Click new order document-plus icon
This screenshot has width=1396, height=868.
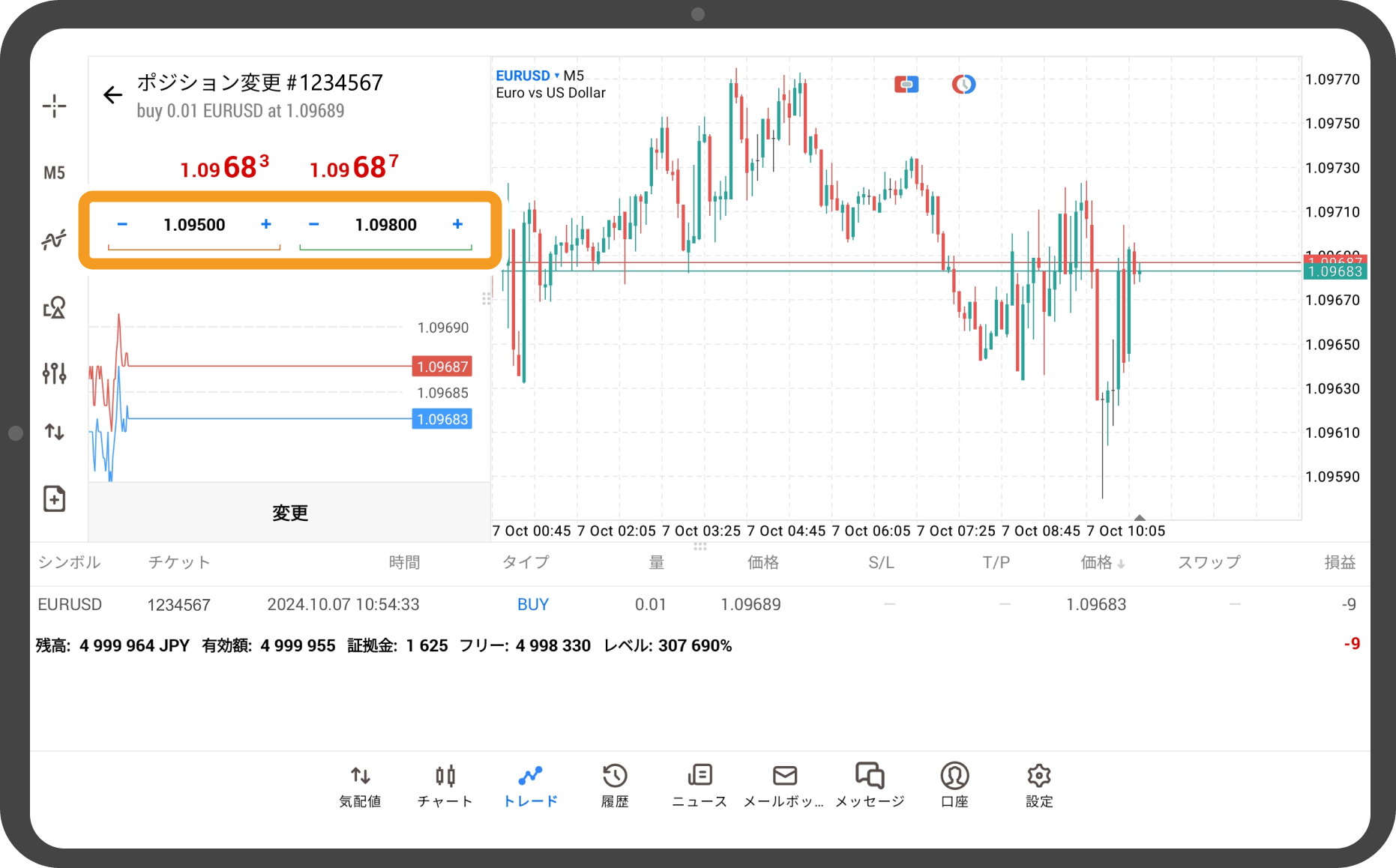tap(54, 498)
